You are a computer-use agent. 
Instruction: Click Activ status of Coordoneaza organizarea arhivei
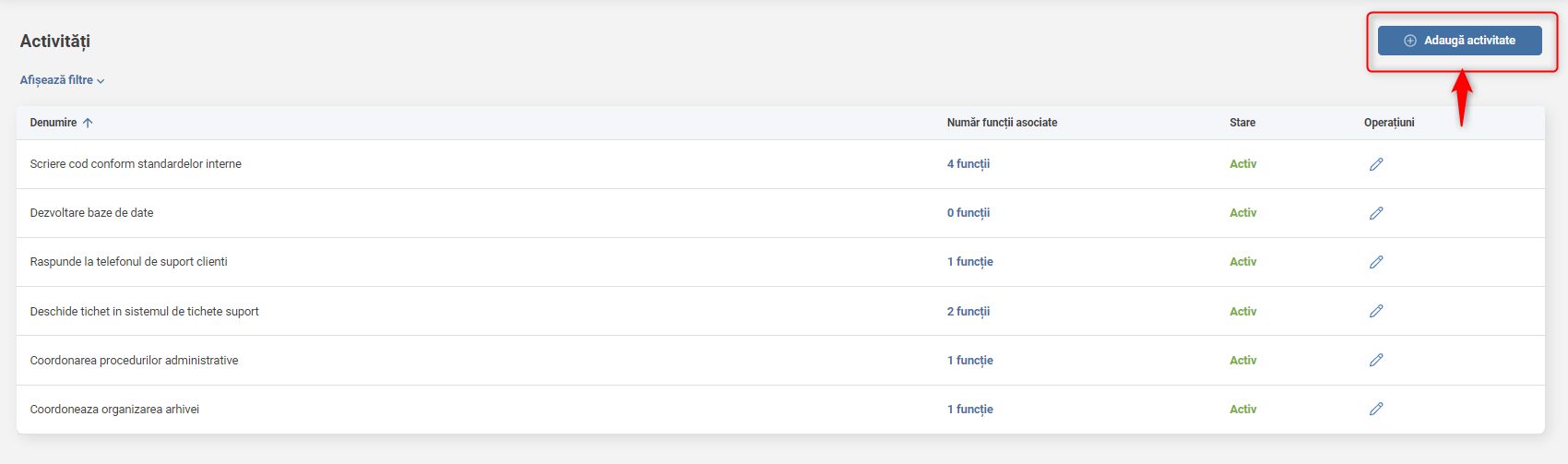click(1242, 410)
